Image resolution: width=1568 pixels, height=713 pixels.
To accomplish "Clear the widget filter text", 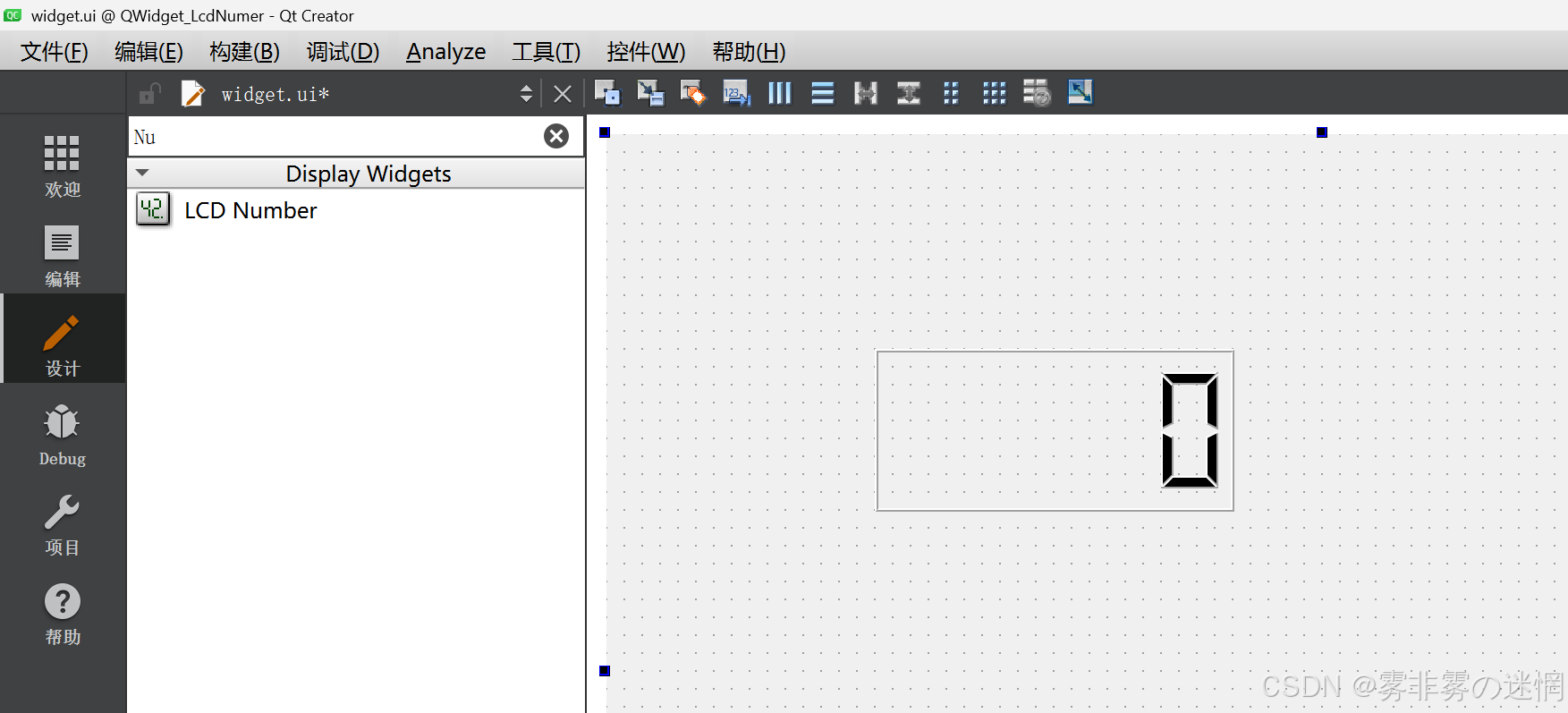I will click(x=556, y=136).
